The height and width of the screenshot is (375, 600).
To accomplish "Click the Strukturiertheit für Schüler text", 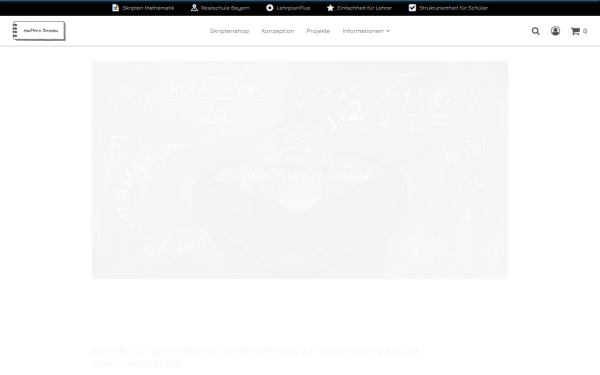I will click(453, 8).
